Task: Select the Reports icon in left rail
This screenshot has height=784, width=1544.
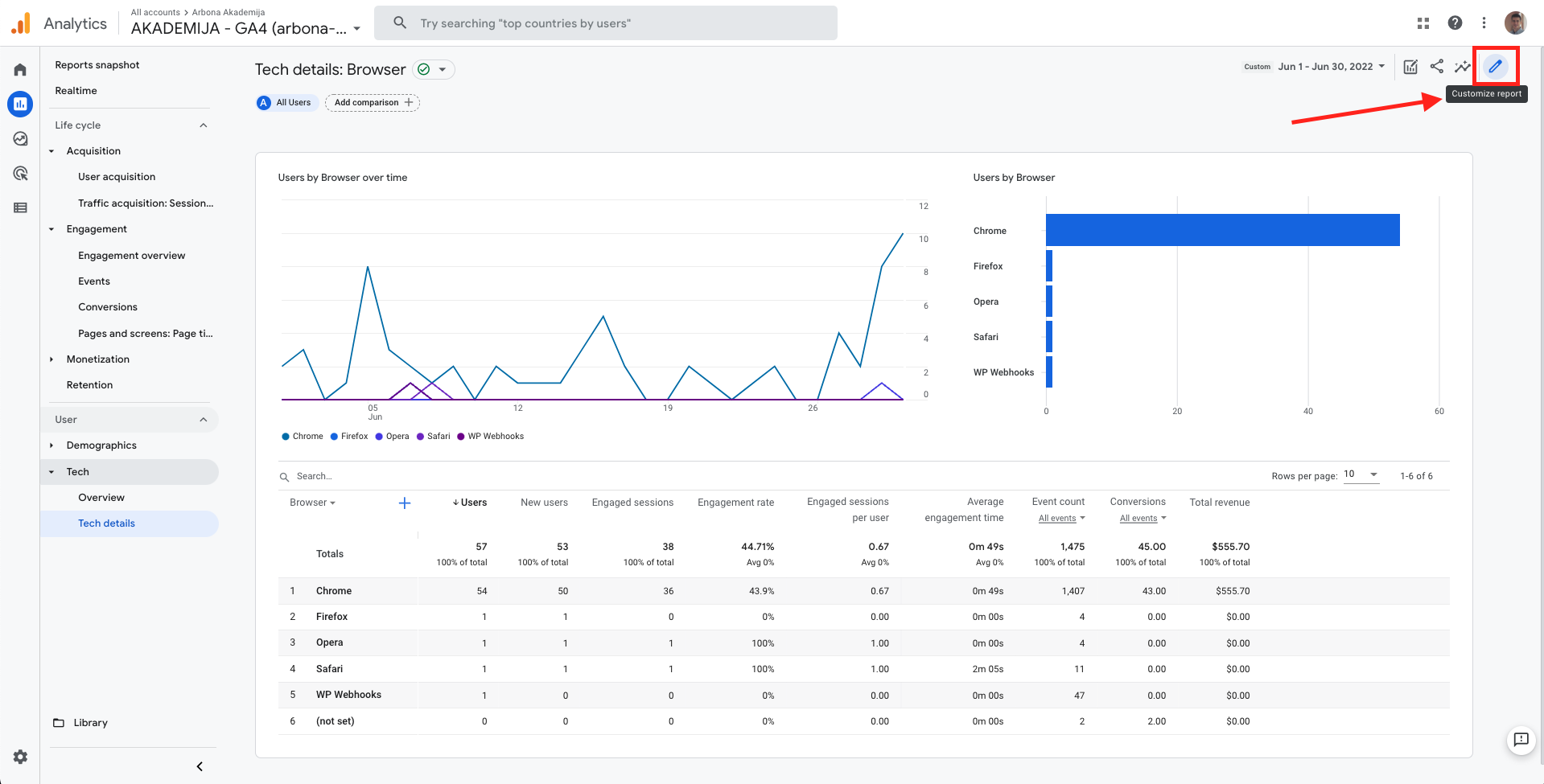Action: (x=20, y=104)
